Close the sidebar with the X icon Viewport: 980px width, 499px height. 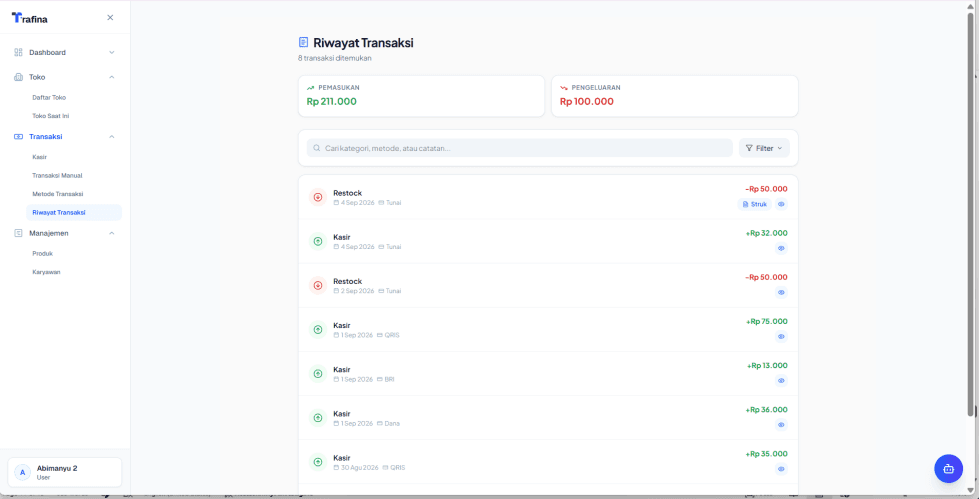110,18
